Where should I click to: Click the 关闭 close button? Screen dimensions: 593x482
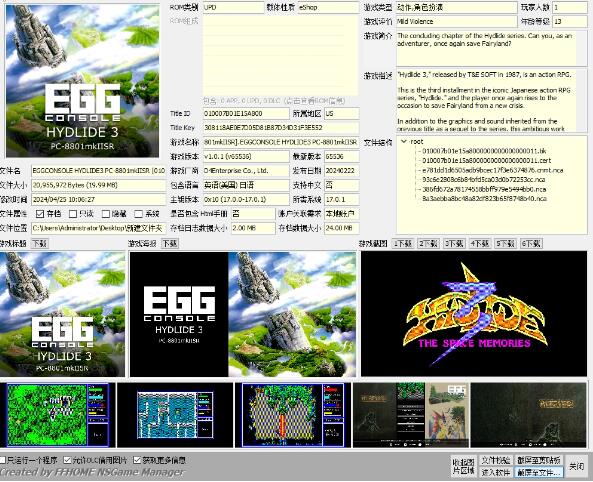(x=577, y=466)
